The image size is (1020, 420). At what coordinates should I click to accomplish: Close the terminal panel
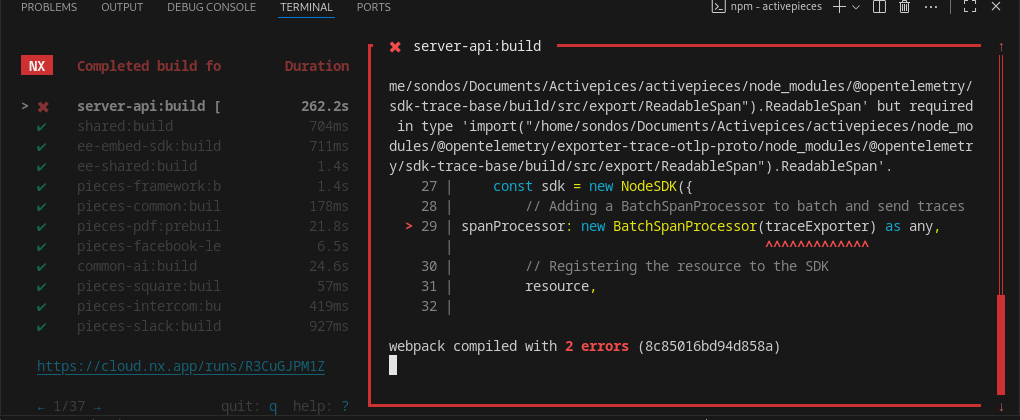[x=996, y=7]
